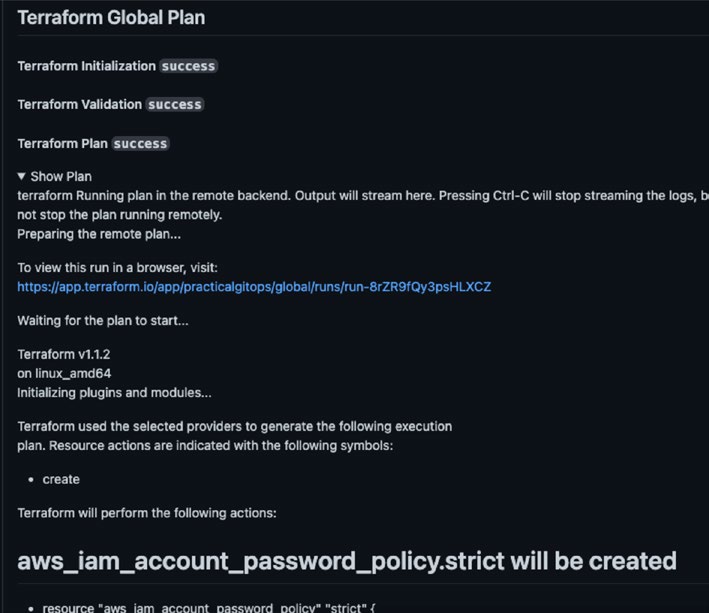709x613 pixels.
Task: Click the Show Plan summary label
Action: click(61, 176)
